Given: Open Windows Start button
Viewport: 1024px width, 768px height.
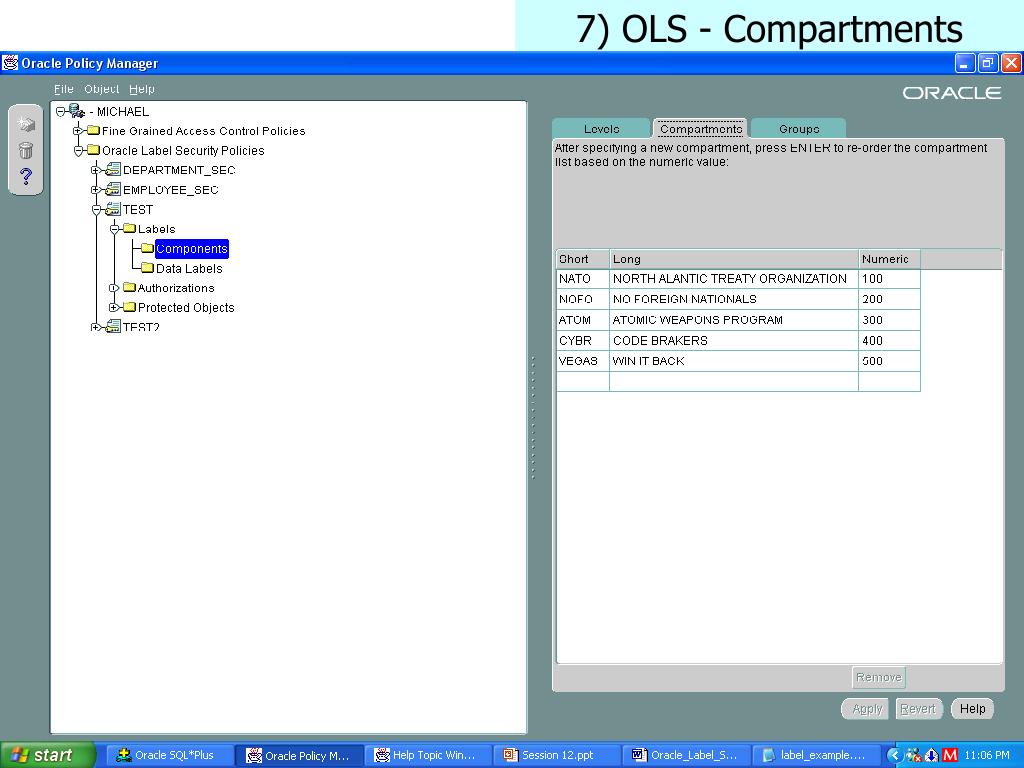Looking at the screenshot, I should click(48, 755).
